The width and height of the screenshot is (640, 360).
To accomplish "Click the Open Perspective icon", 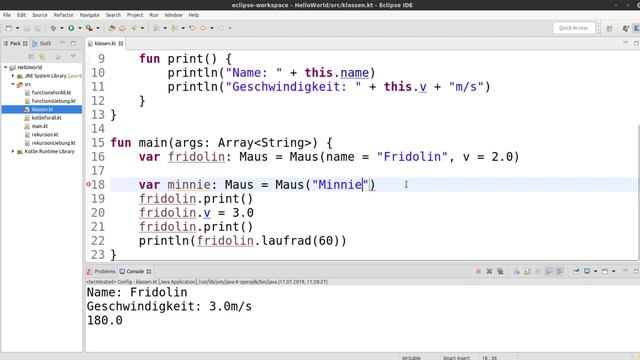I will [x=609, y=28].
